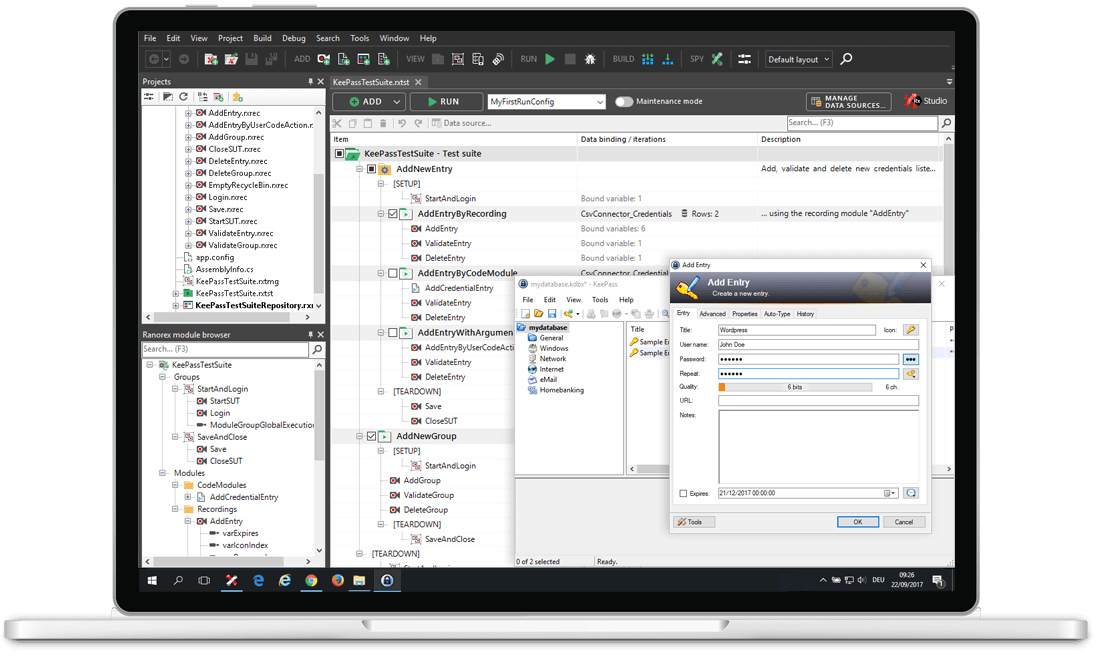Click the magnifier search icon beside Default layout
This screenshot has width=1100, height=659.
(x=847, y=59)
